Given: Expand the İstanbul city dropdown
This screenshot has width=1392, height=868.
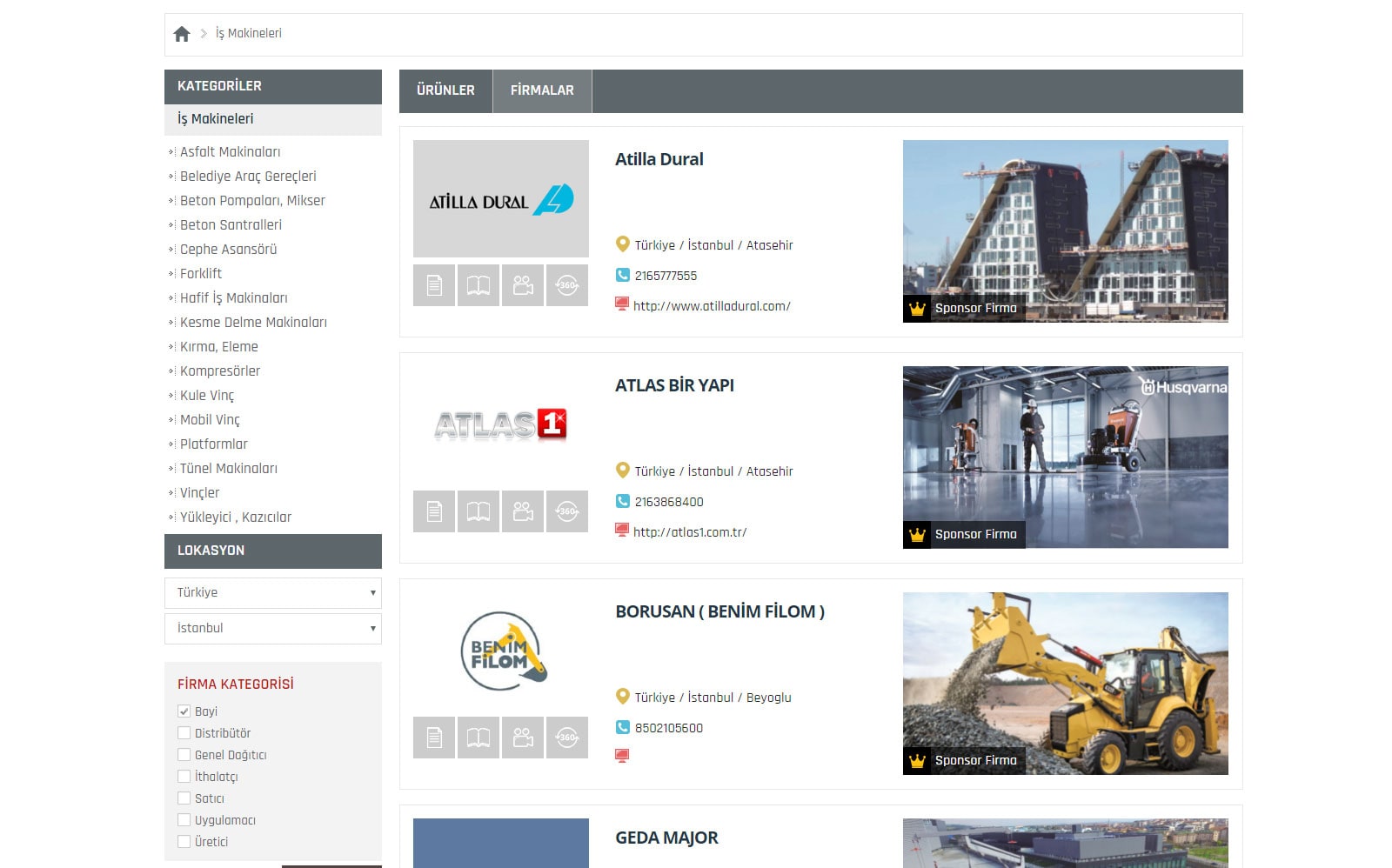Looking at the screenshot, I should pyautogui.click(x=272, y=629).
